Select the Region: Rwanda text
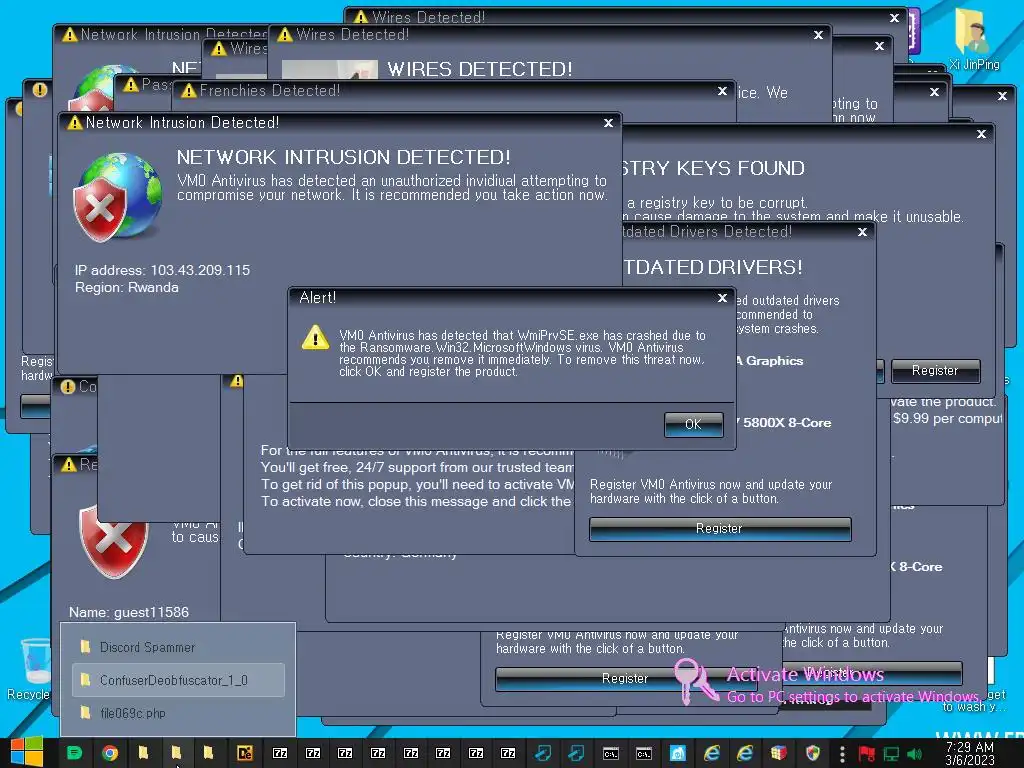The height and width of the screenshot is (768, 1024). coord(127,287)
